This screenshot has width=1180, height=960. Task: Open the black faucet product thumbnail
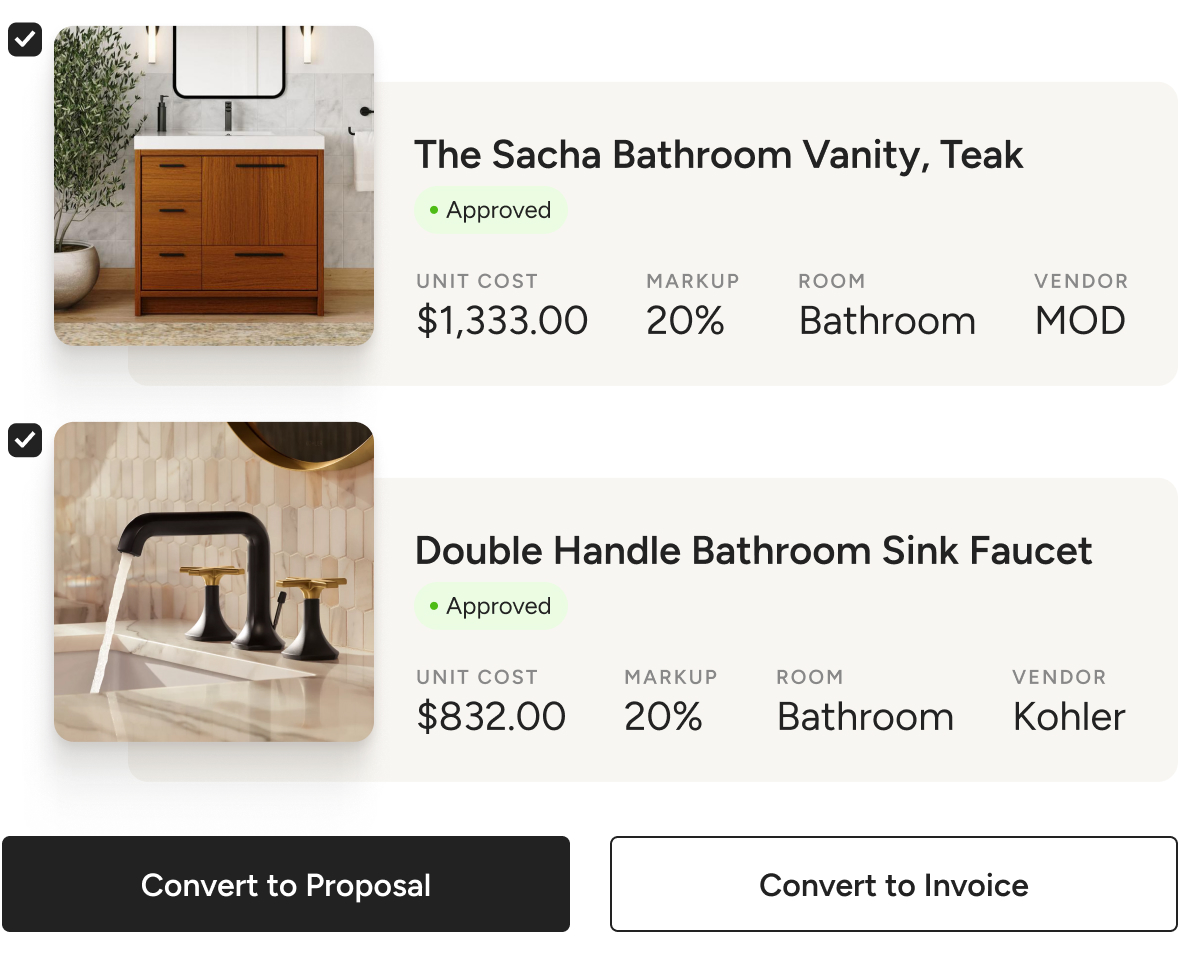(214, 582)
